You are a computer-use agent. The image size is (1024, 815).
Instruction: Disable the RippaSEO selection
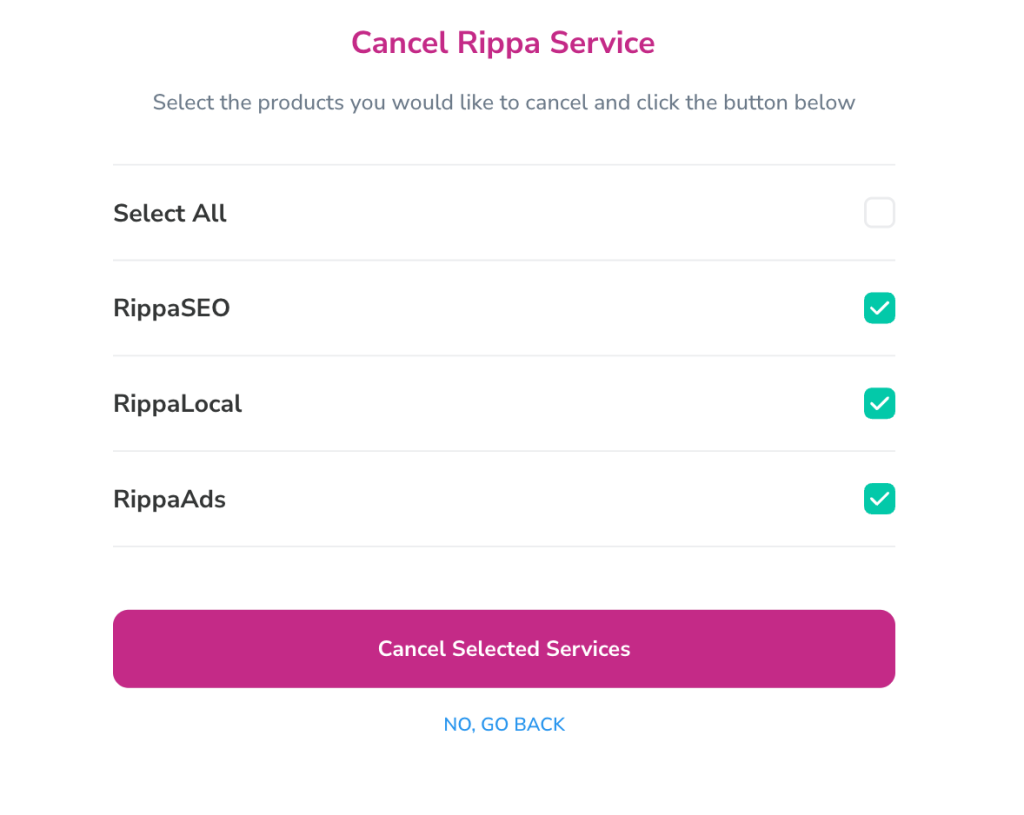tap(879, 308)
